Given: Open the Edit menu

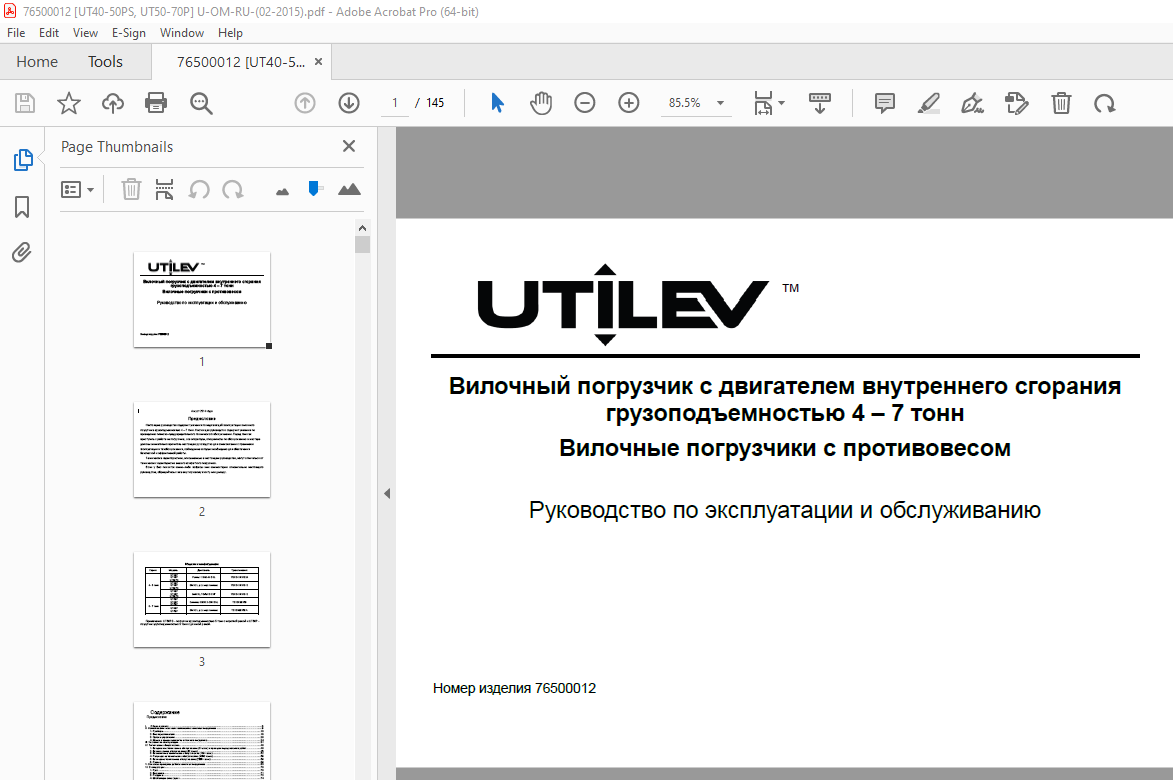Looking at the screenshot, I should tap(49, 33).
